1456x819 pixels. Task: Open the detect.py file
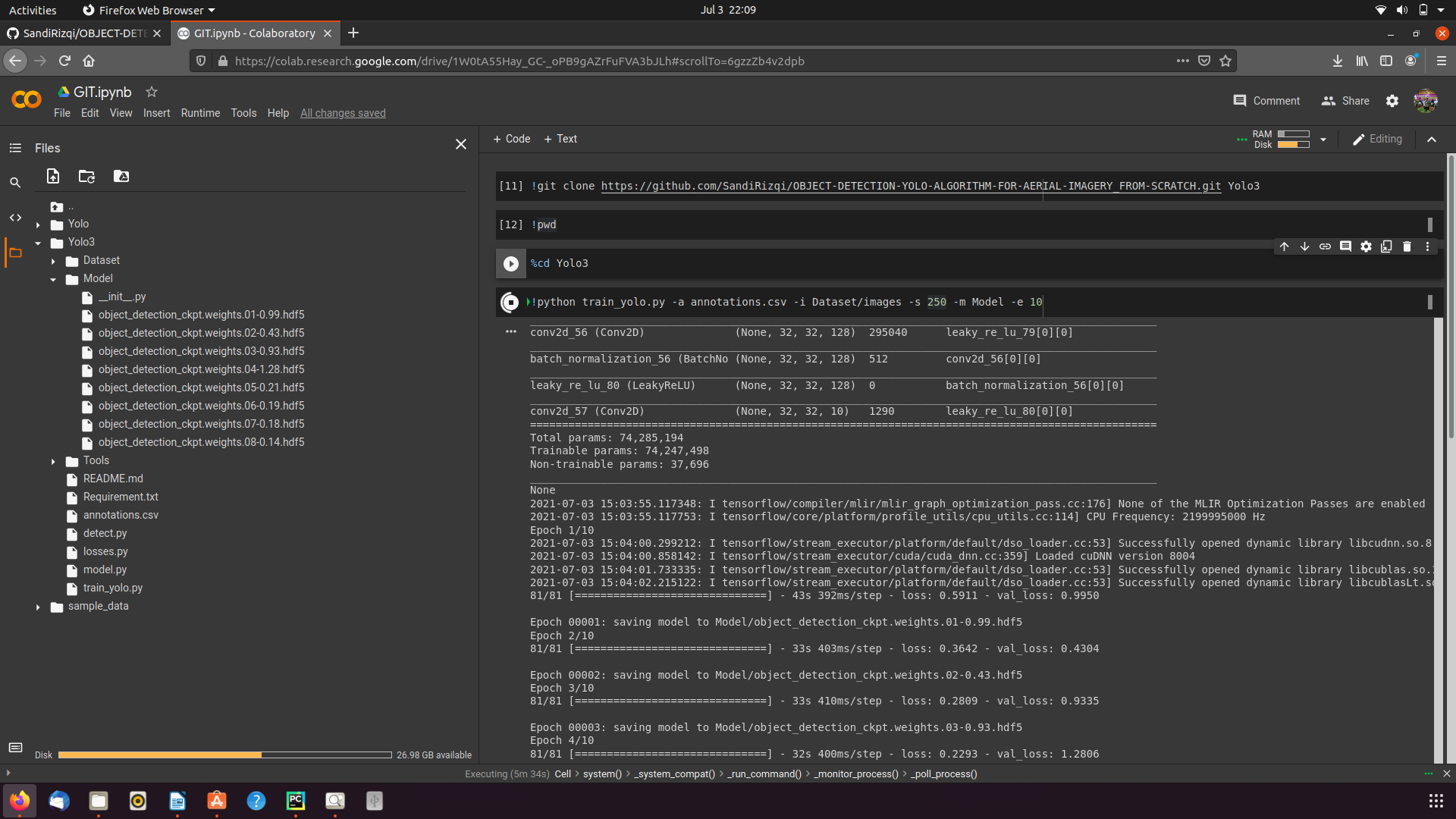tap(105, 533)
